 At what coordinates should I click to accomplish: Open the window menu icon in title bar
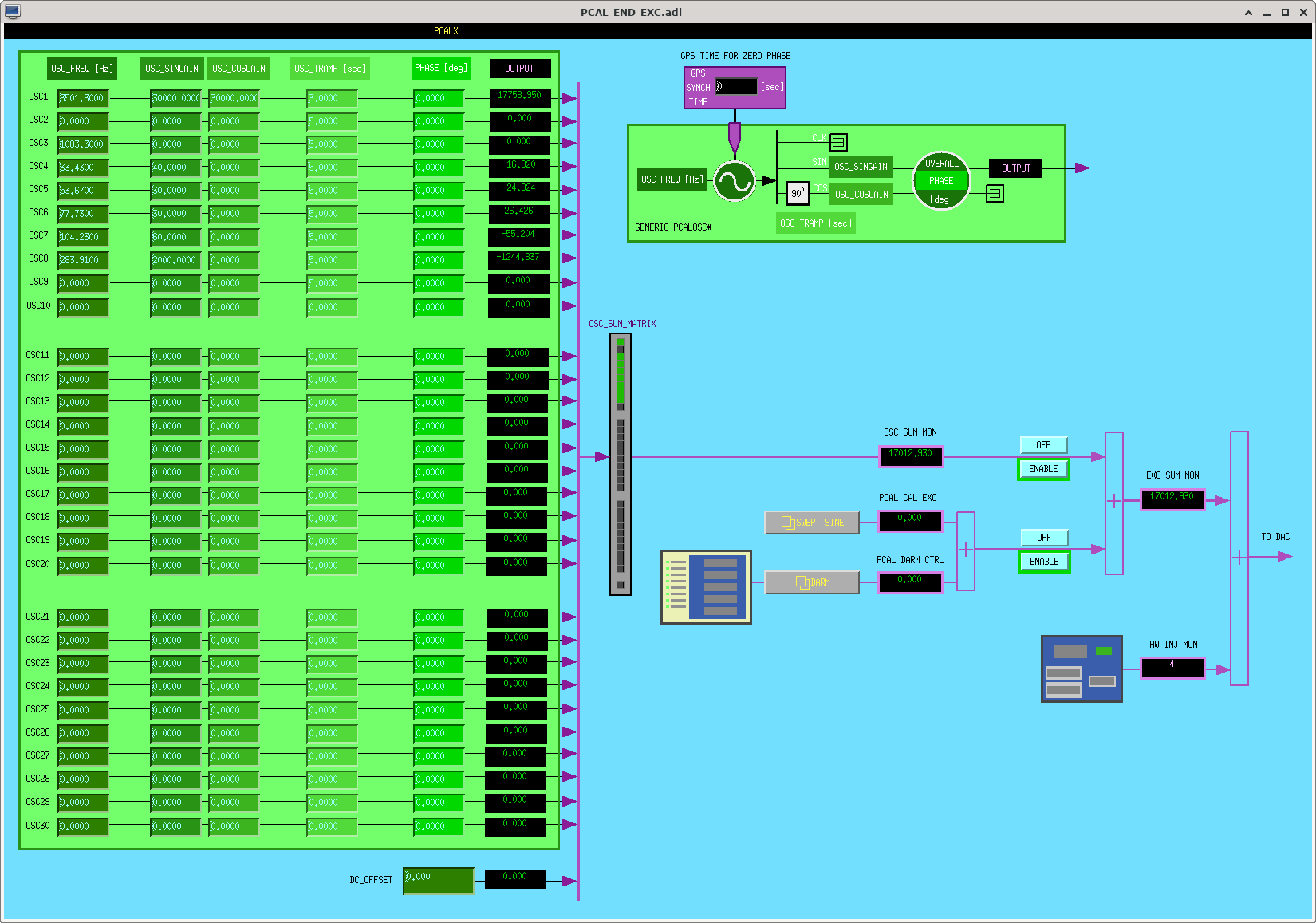12,11
